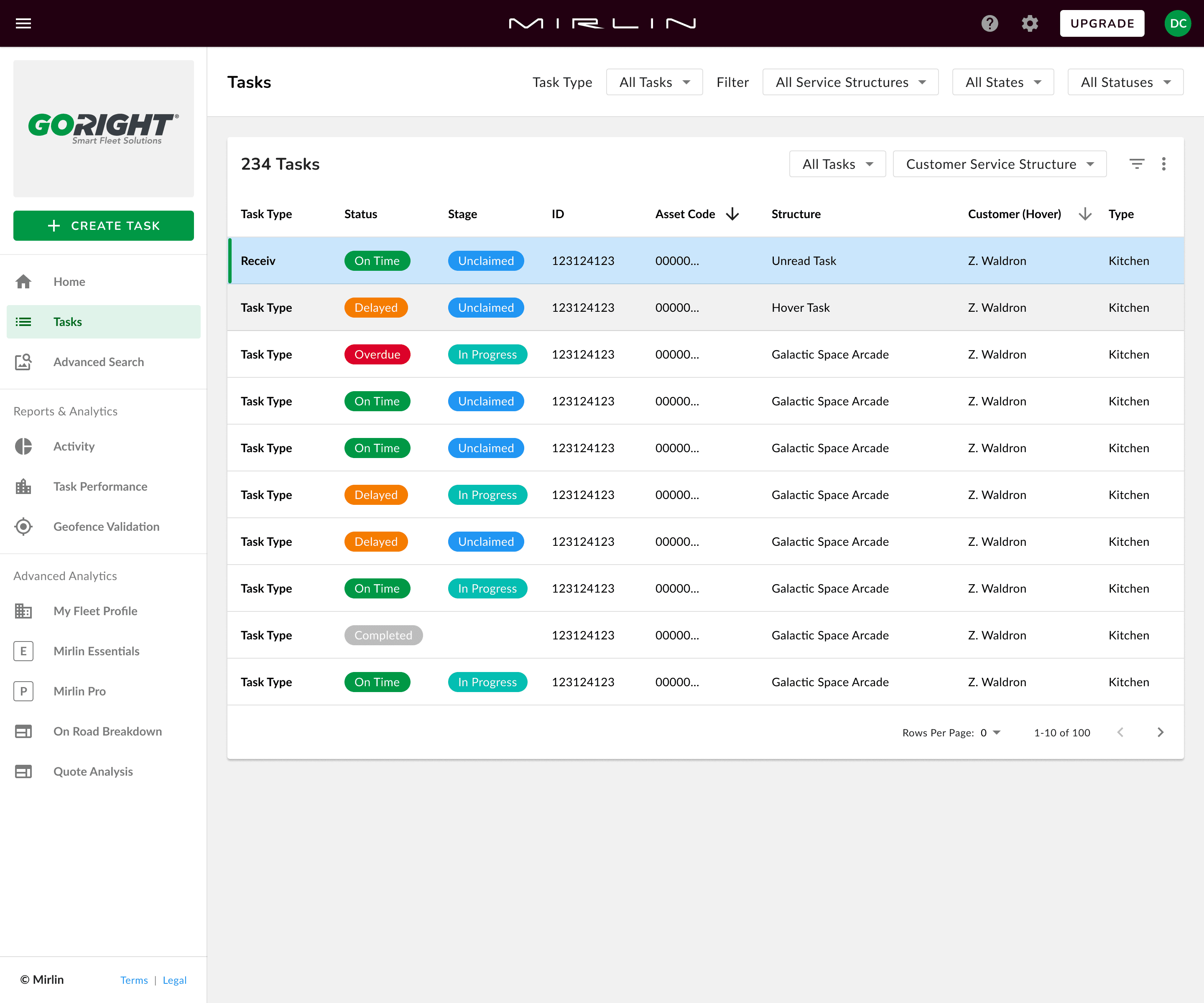Click the My Fleet Profile icon
The image size is (1204, 1003).
(23, 611)
